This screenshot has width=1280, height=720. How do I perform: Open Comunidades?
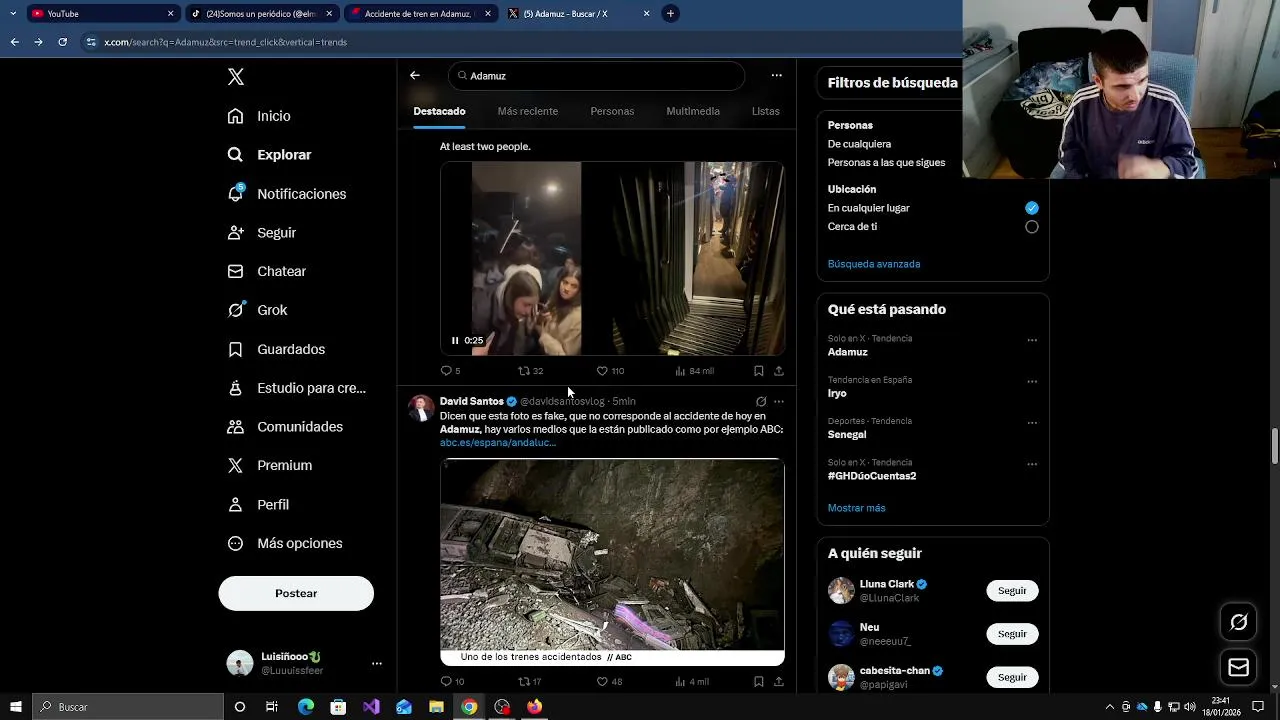click(x=285, y=427)
